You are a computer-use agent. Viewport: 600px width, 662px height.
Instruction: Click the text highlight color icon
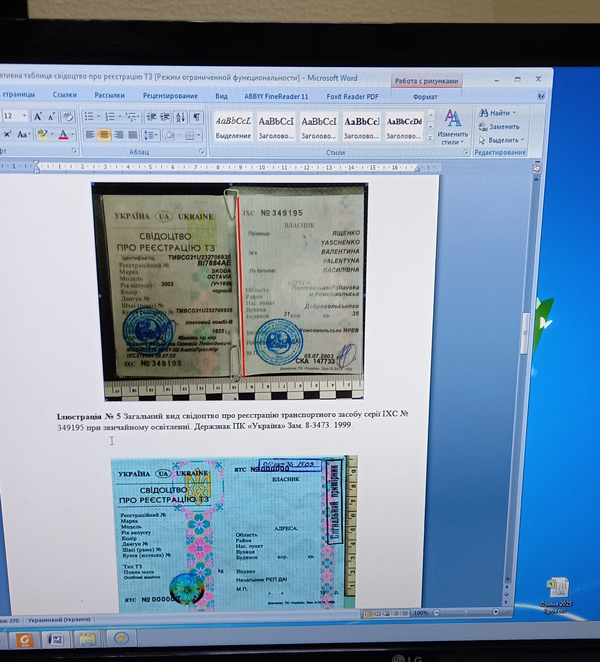point(44,134)
